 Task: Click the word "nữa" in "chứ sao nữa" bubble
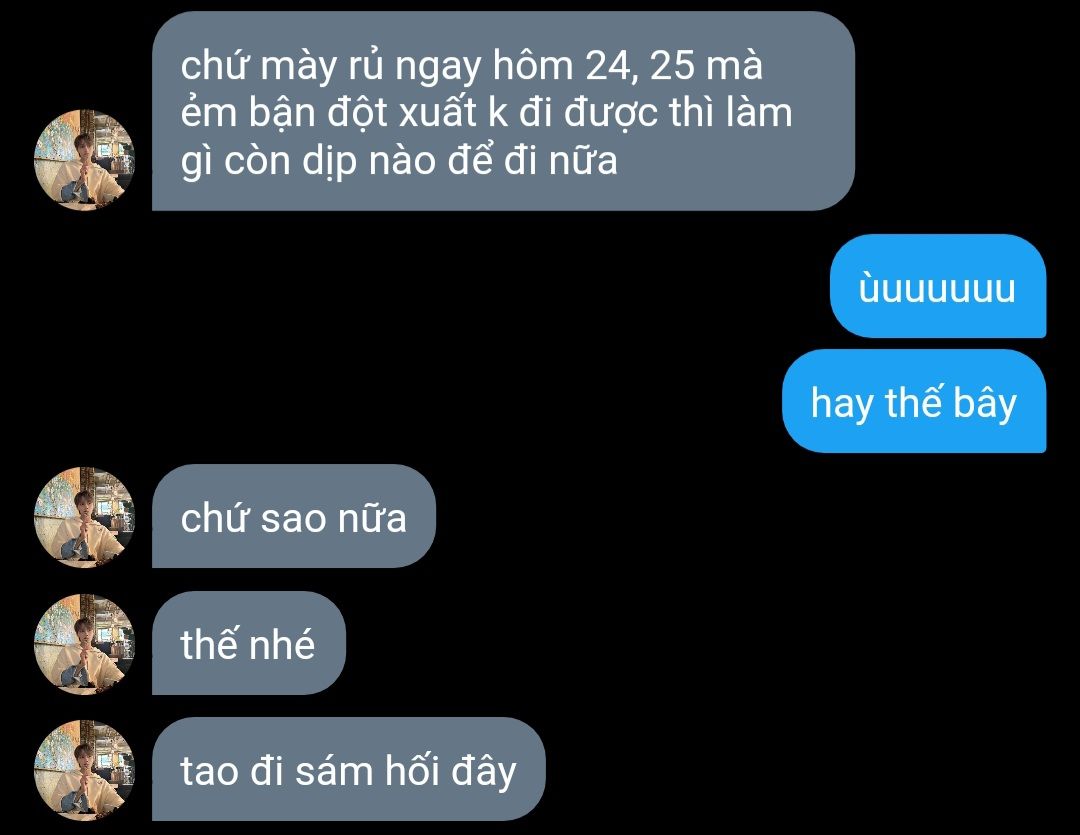coord(372,518)
